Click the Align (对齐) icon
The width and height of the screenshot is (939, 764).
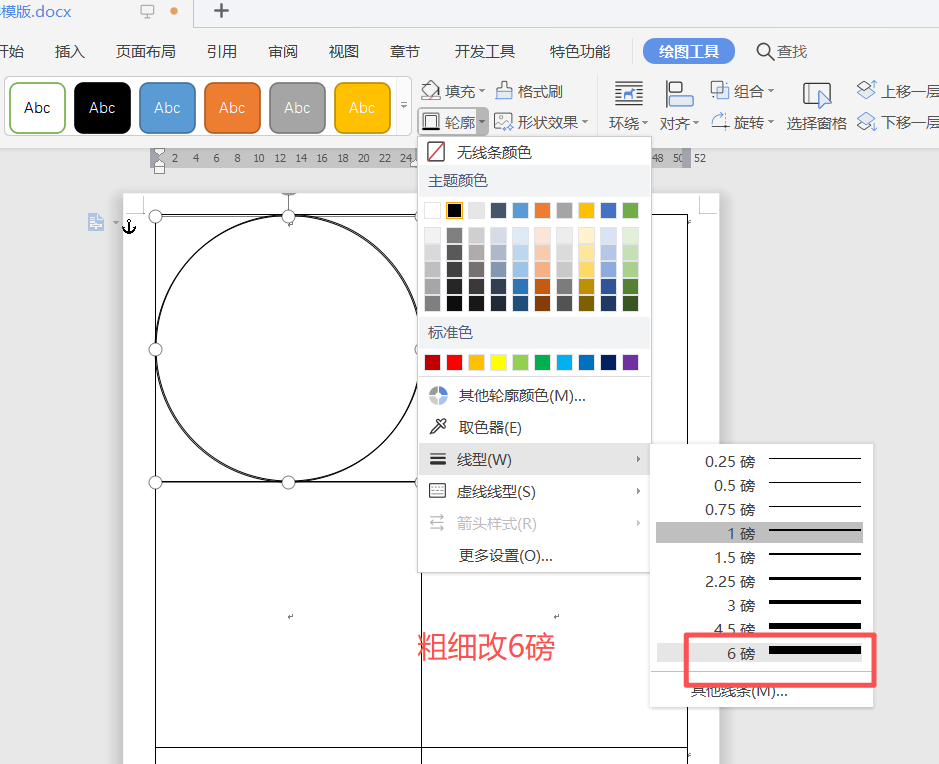(678, 94)
